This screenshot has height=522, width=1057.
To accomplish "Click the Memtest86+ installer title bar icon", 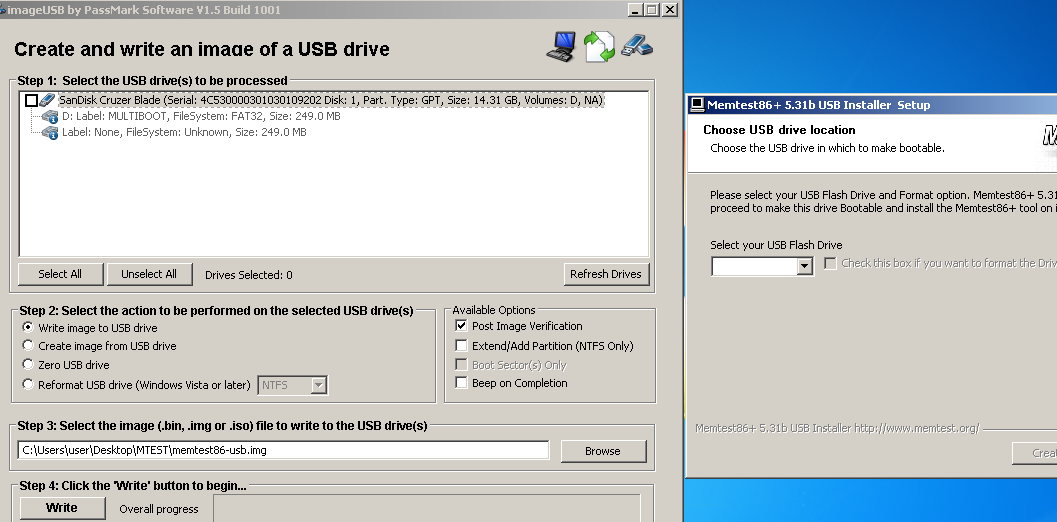I will pyautogui.click(x=698, y=105).
